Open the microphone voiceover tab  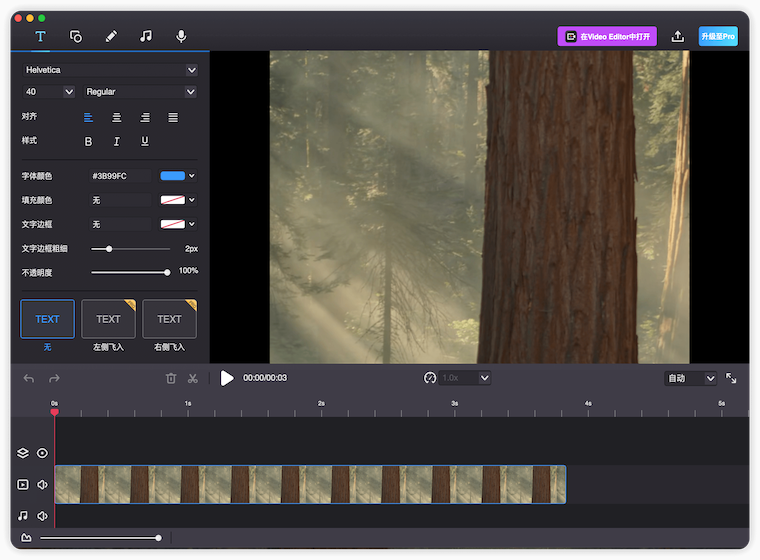click(x=181, y=36)
